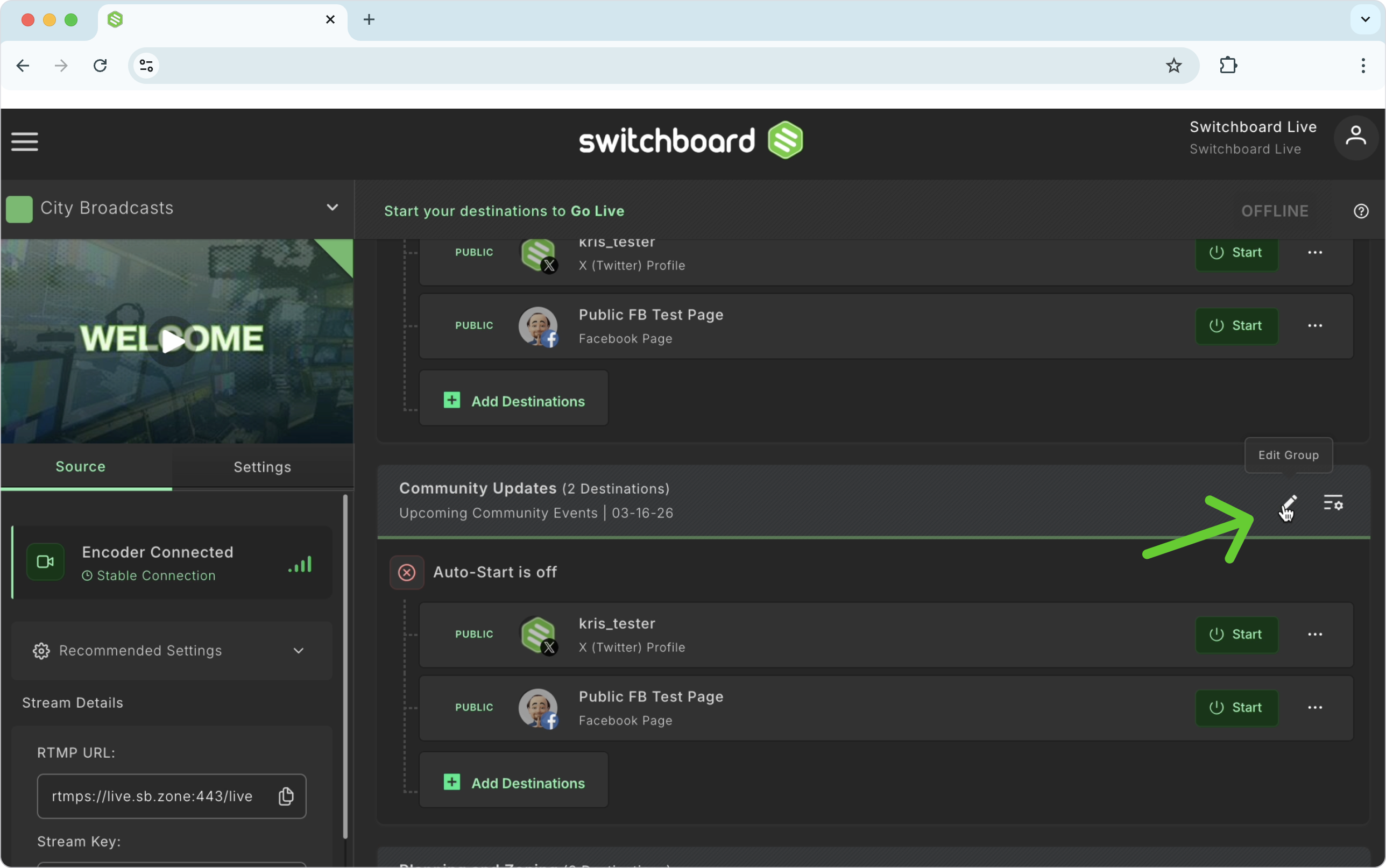
Task: Click the help question mark icon
Action: pyautogui.click(x=1361, y=211)
